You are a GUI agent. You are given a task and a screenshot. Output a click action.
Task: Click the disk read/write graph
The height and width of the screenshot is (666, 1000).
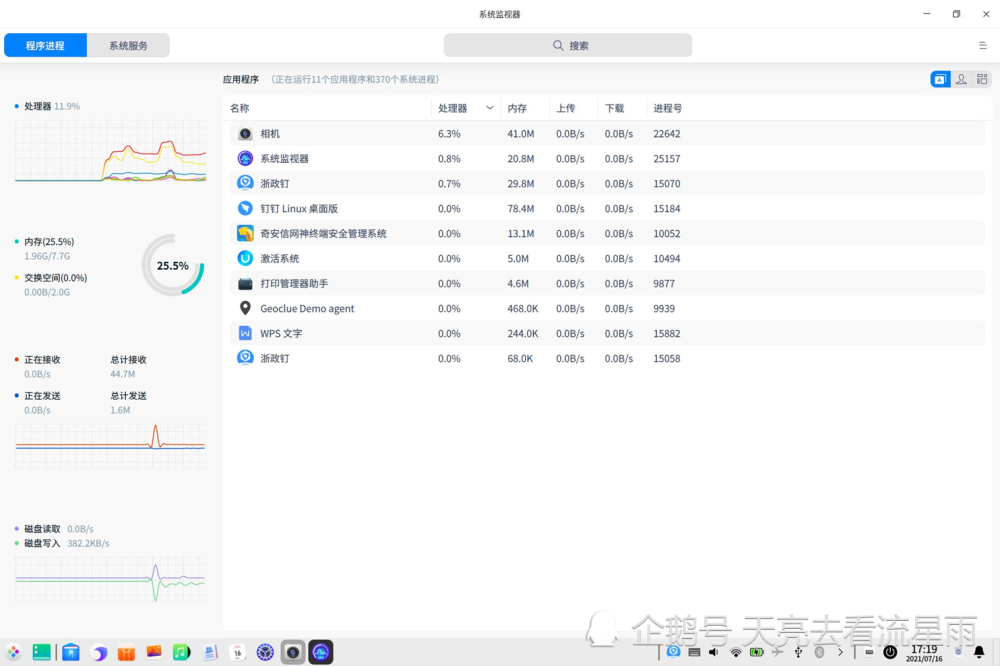(110, 579)
